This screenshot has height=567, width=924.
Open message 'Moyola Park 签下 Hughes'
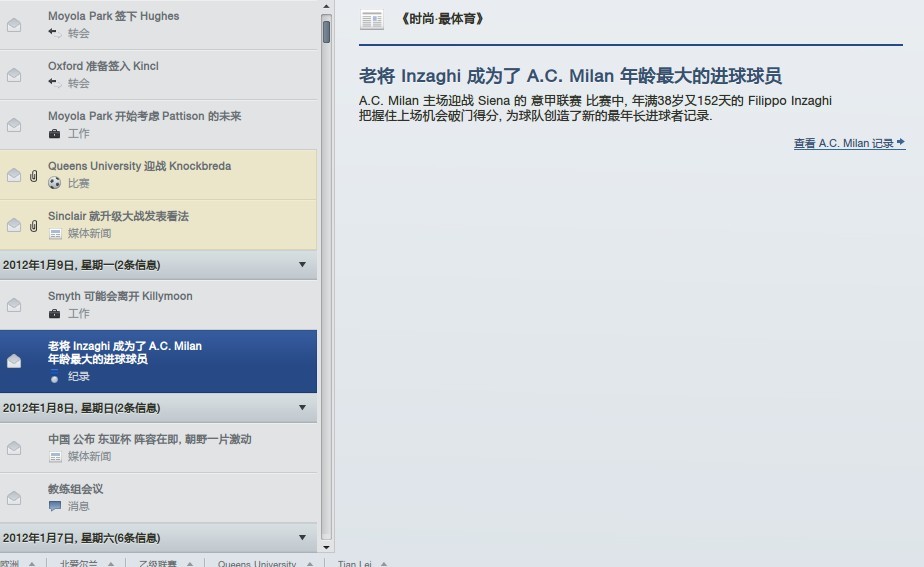[x=158, y=25]
